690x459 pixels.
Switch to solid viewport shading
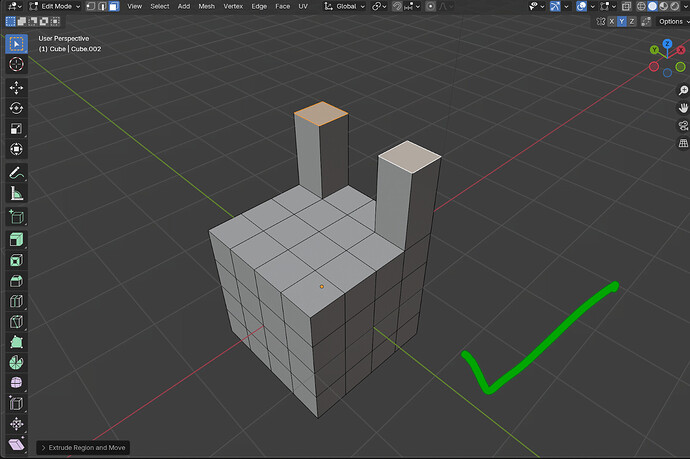coord(652,6)
